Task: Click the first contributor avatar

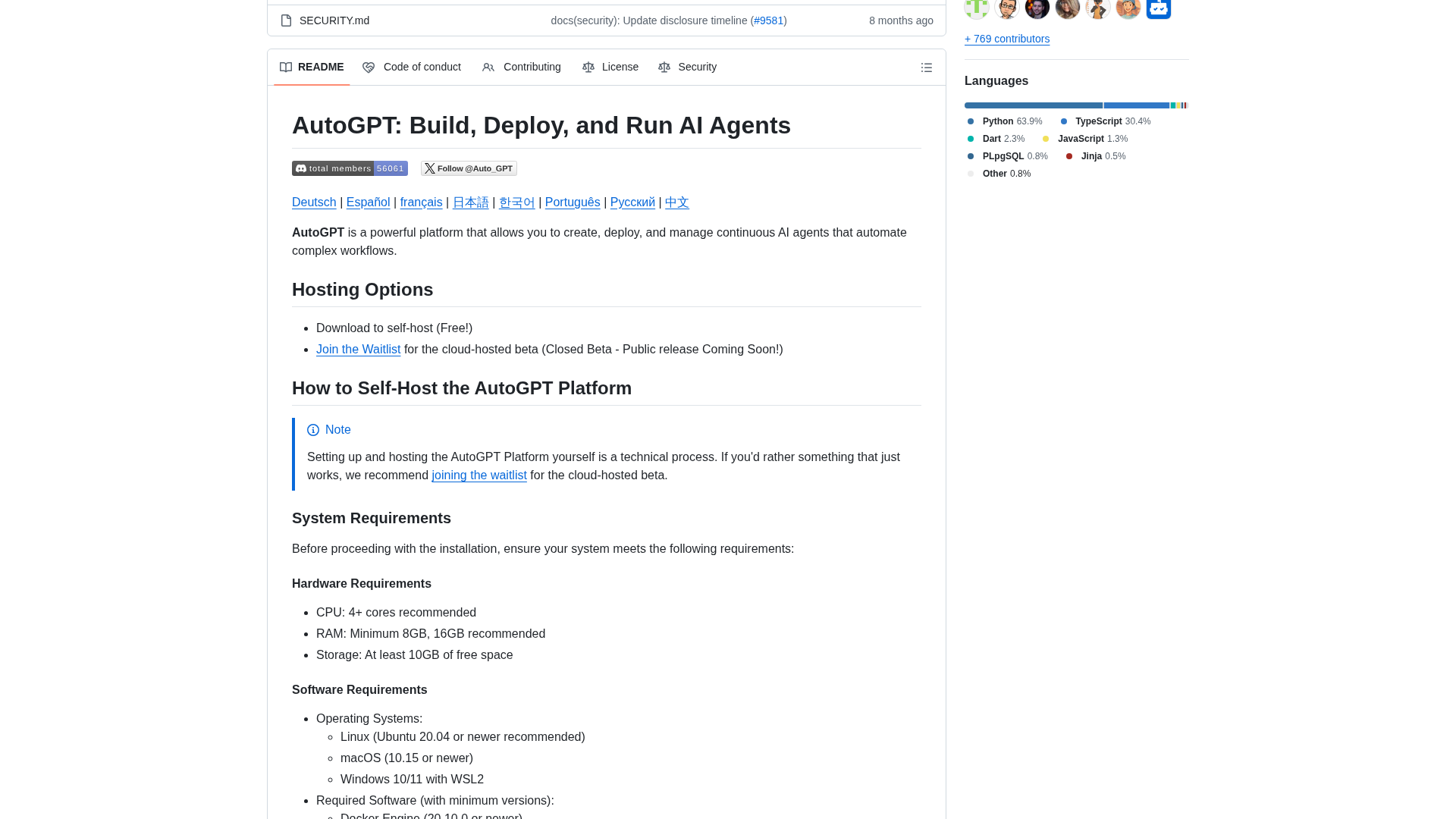Action: click(x=976, y=8)
